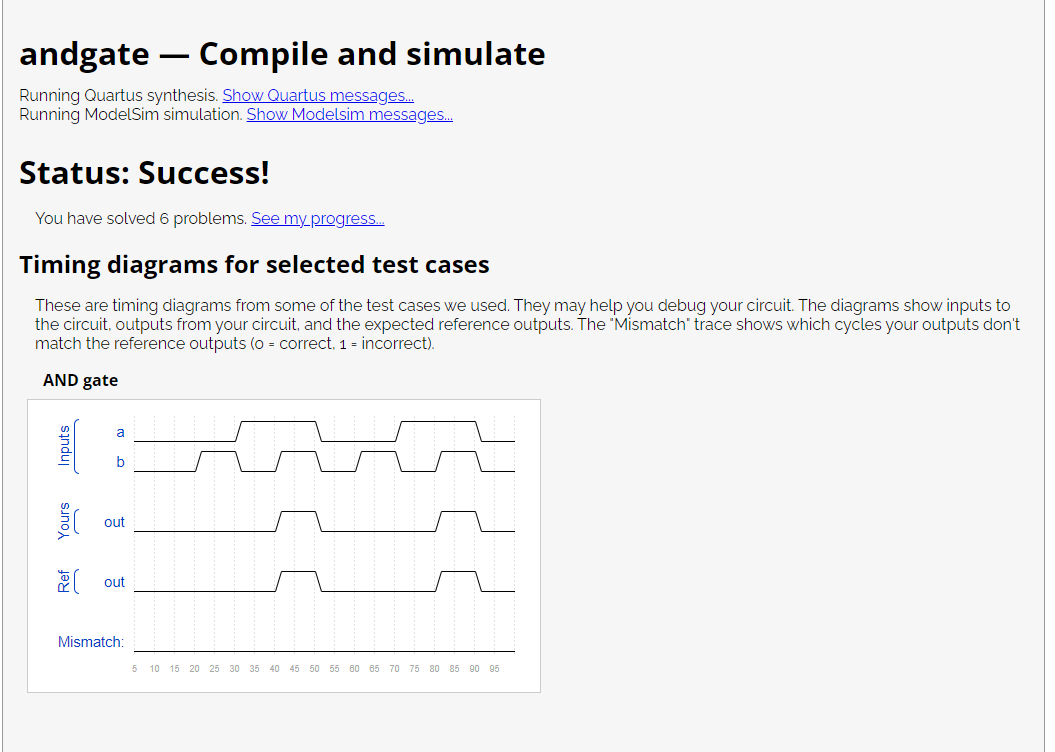Click the 'Running Quartus synthesis.' text
Image resolution: width=1055 pixels, height=752 pixels.
click(x=119, y=96)
